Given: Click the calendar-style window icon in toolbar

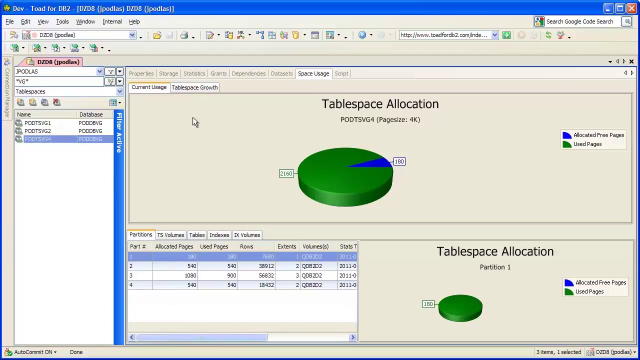Looking at the screenshot, I should point(315,36).
